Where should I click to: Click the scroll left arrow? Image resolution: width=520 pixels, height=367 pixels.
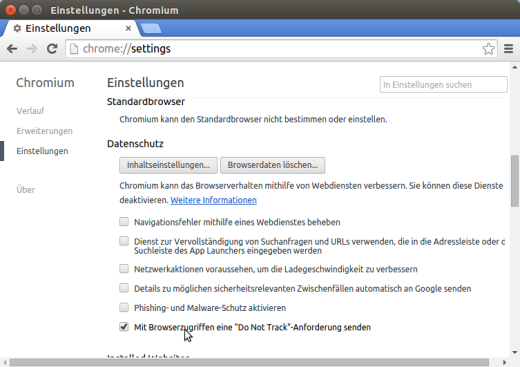[5, 362]
